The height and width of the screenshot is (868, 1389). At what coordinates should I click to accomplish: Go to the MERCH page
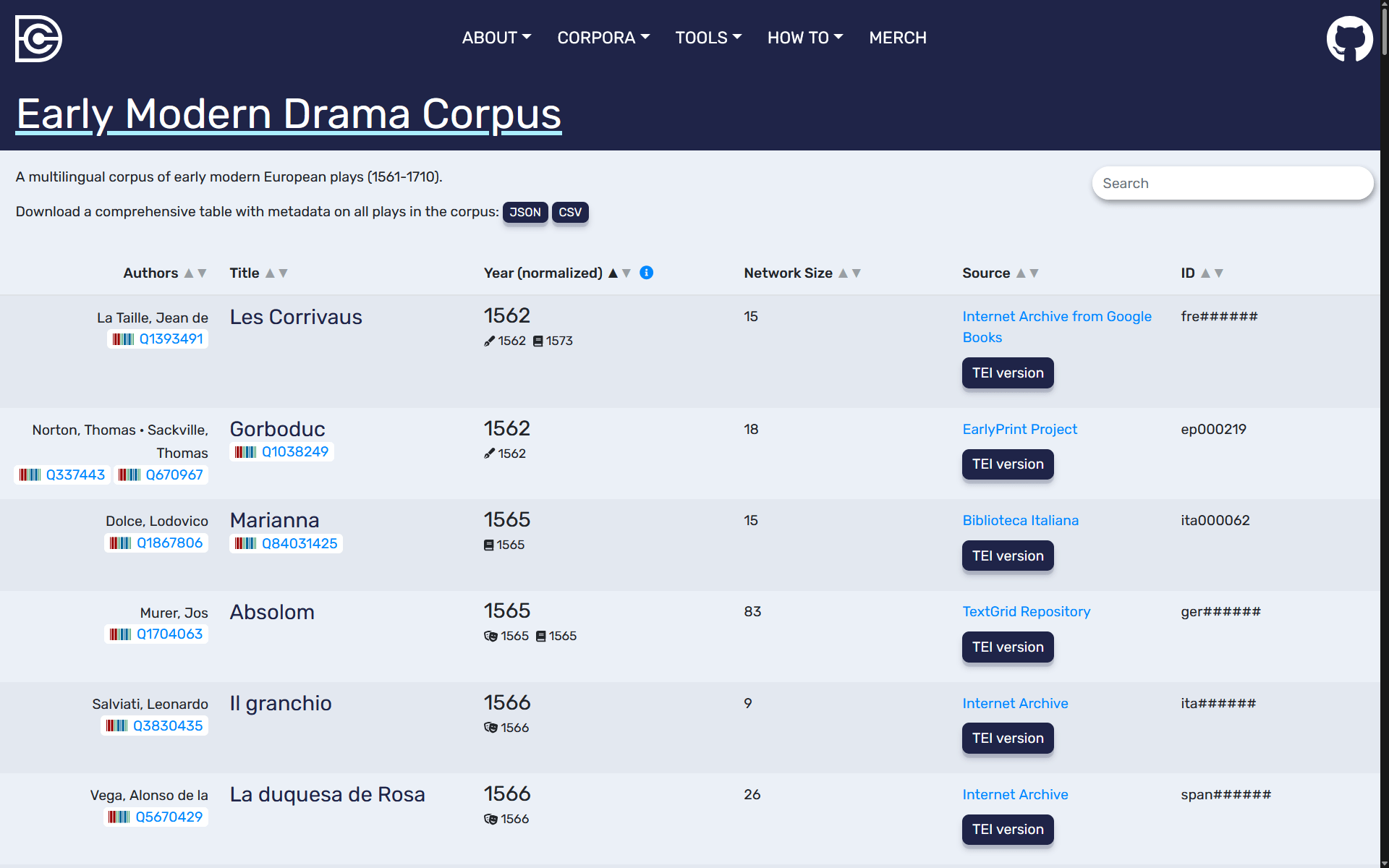click(897, 38)
